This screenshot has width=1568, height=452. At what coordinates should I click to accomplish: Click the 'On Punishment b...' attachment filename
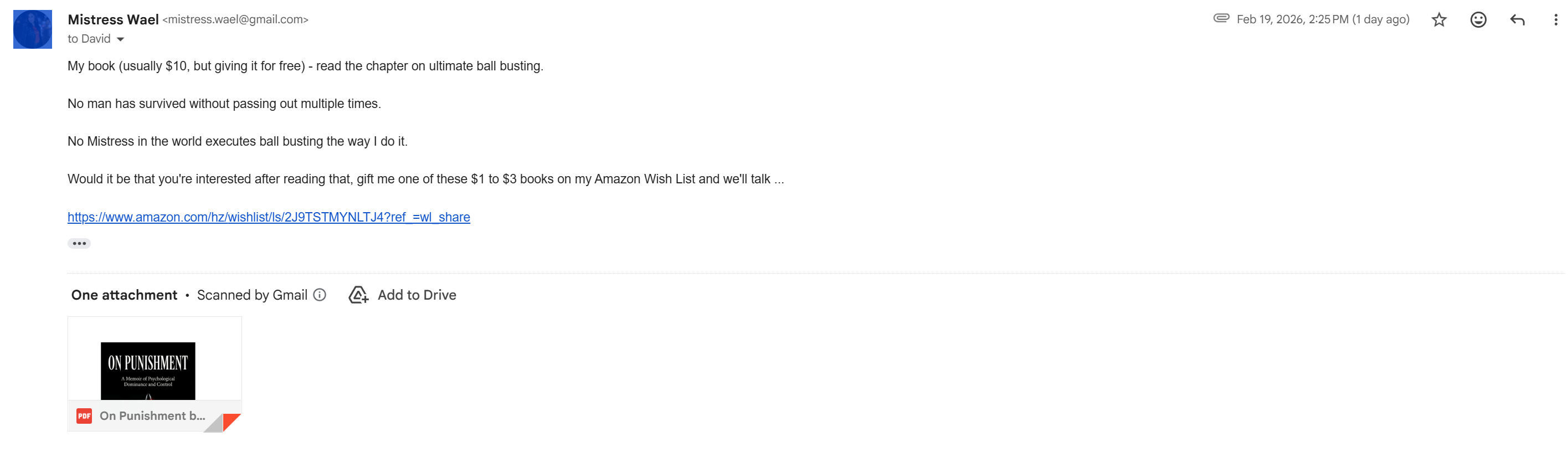coord(152,416)
